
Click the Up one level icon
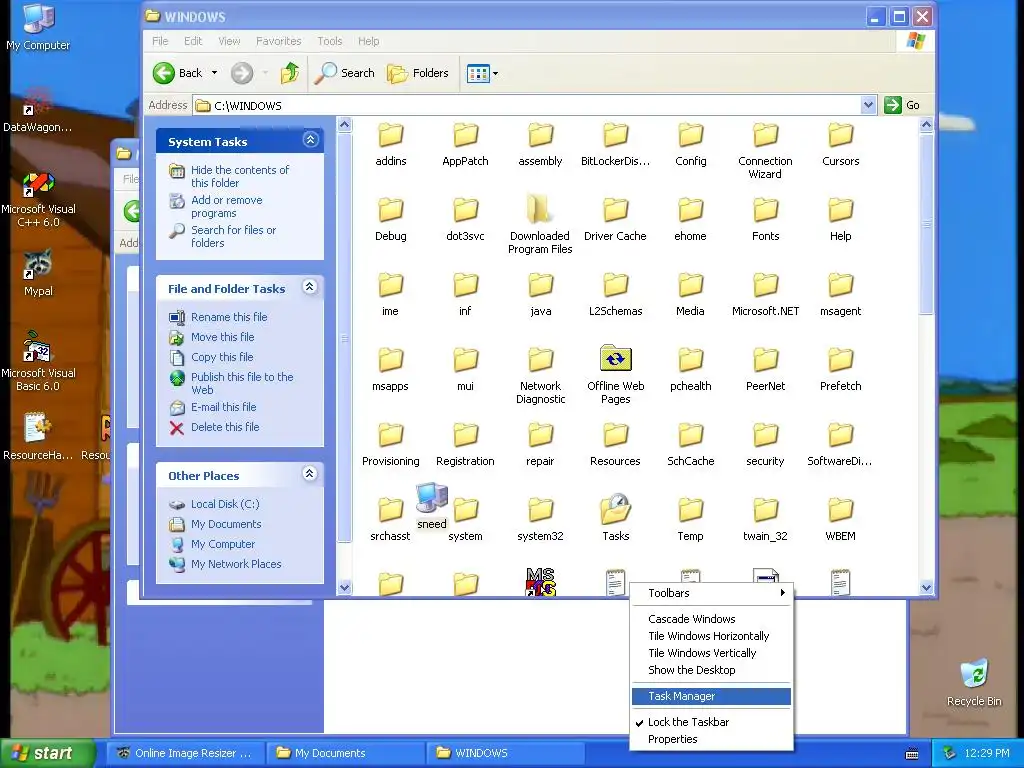[290, 73]
